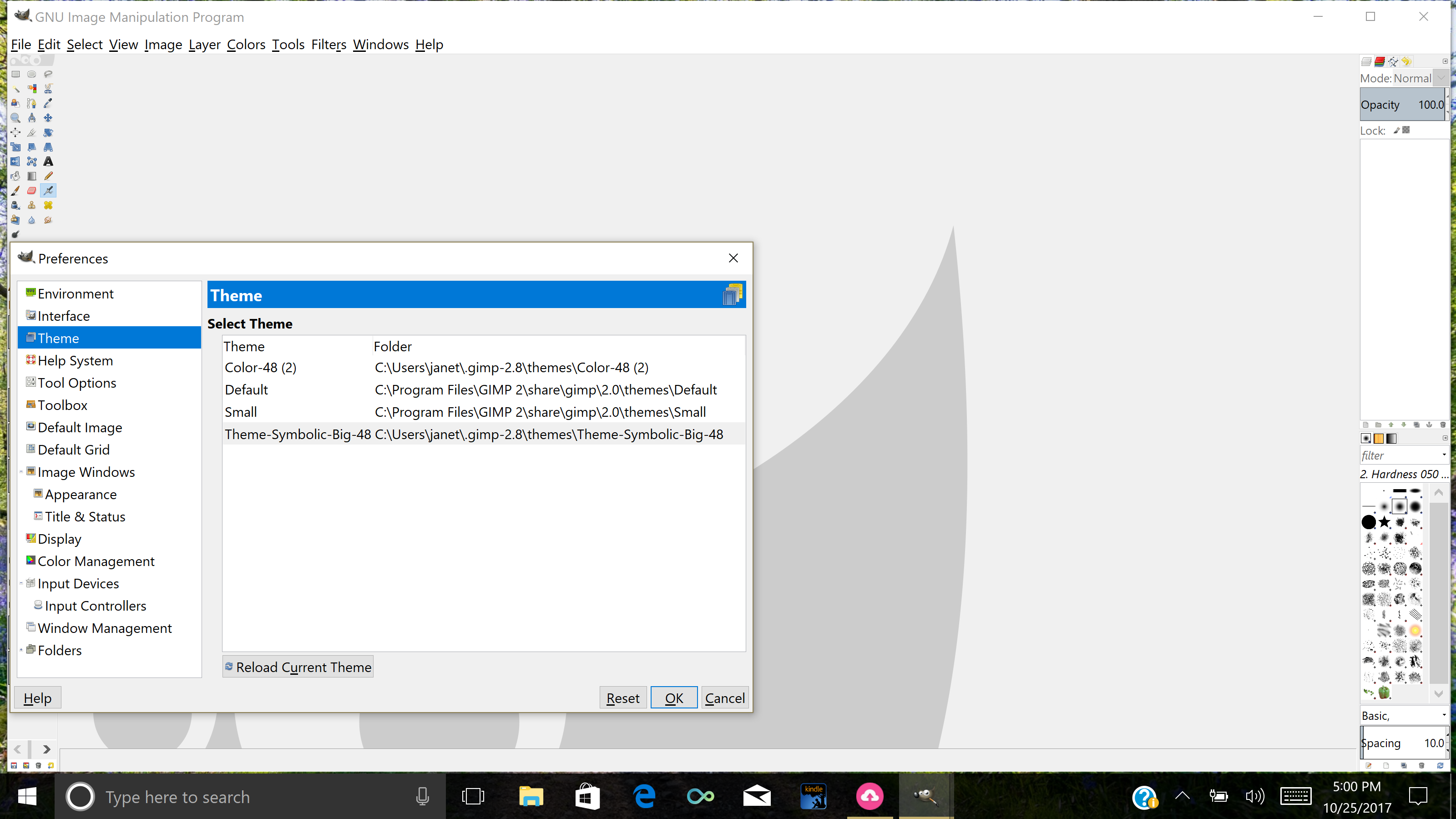Select the Paths tool
The width and height of the screenshot is (1456, 819).
click(x=32, y=103)
